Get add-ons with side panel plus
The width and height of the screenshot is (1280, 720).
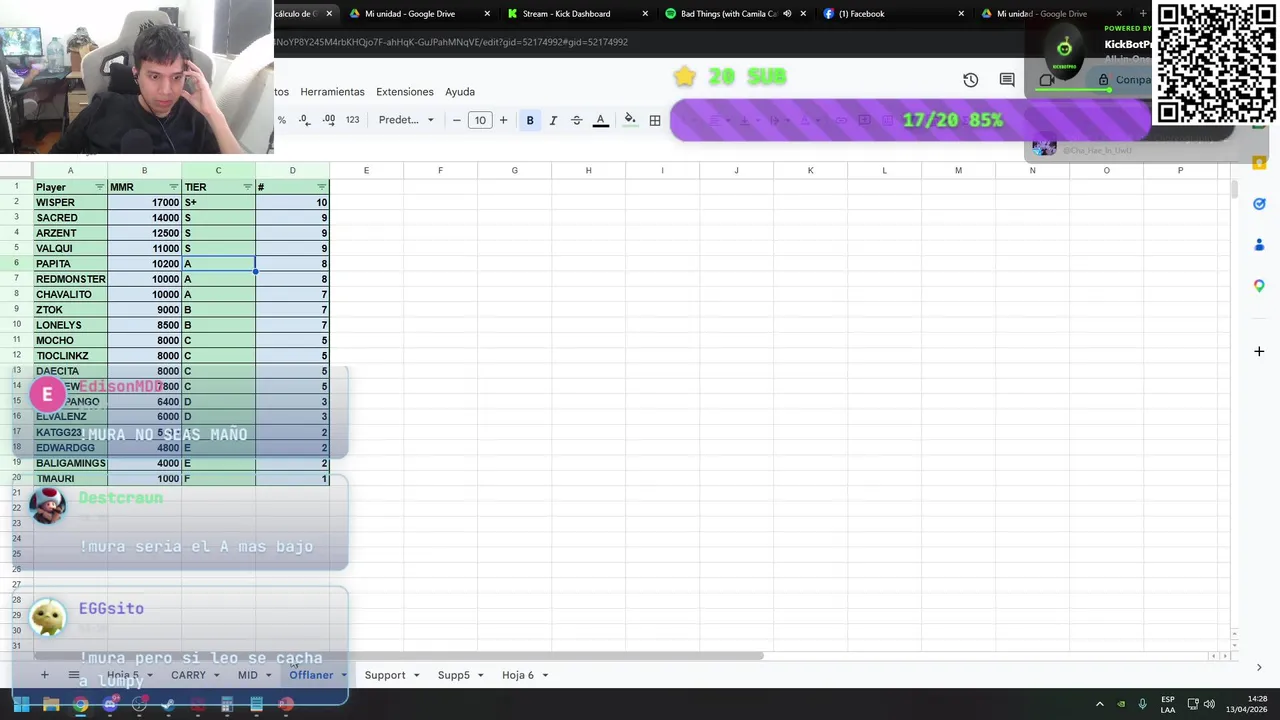pos(1259,351)
